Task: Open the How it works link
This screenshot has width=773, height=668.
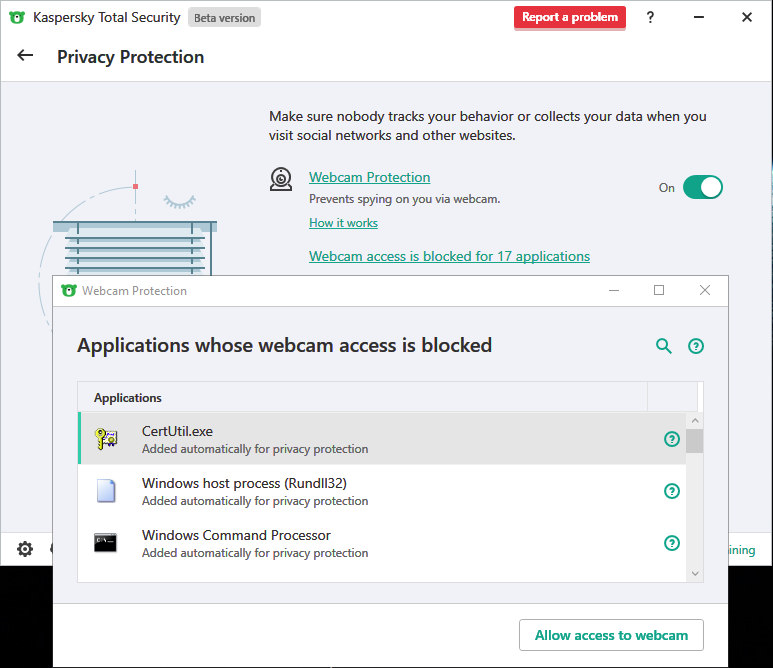Action: click(x=343, y=223)
